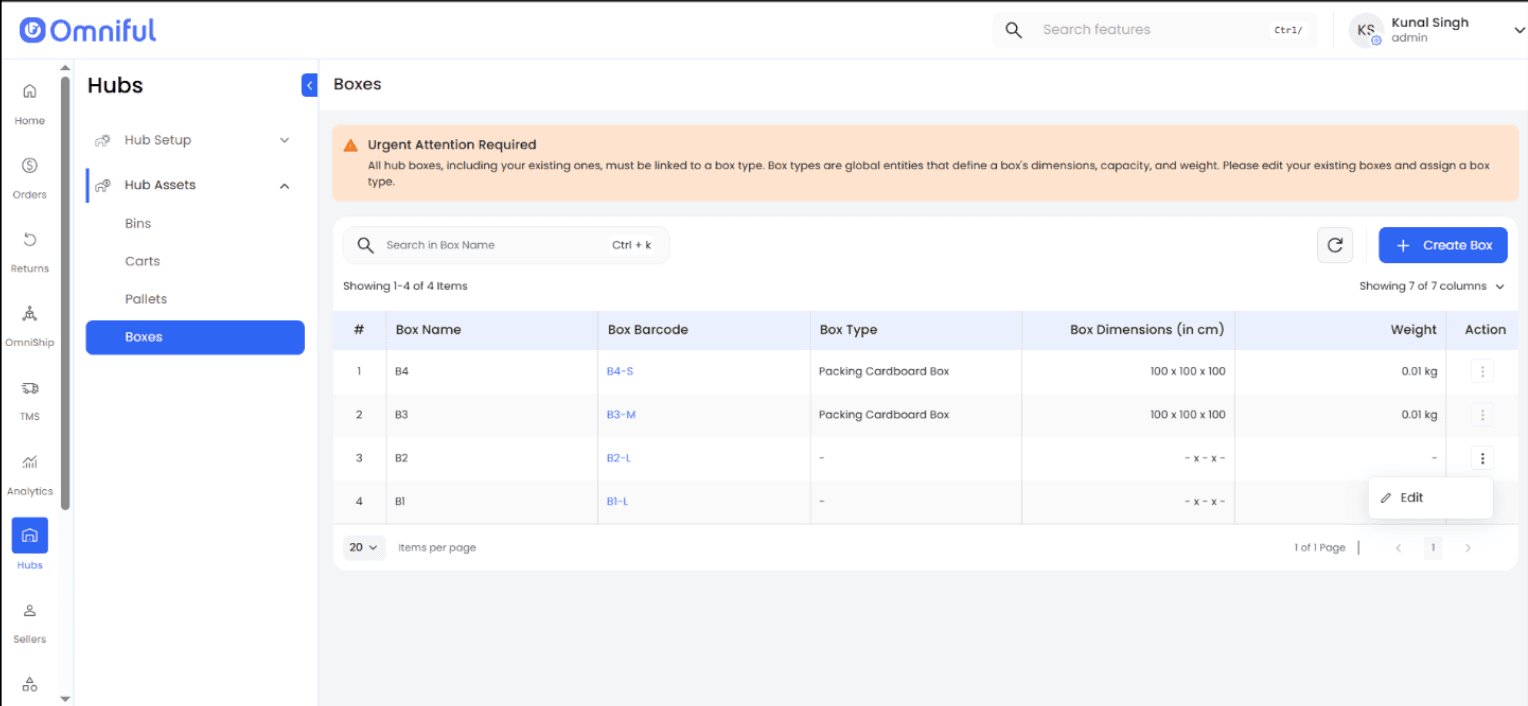Click the Create Box button

click(x=1442, y=245)
